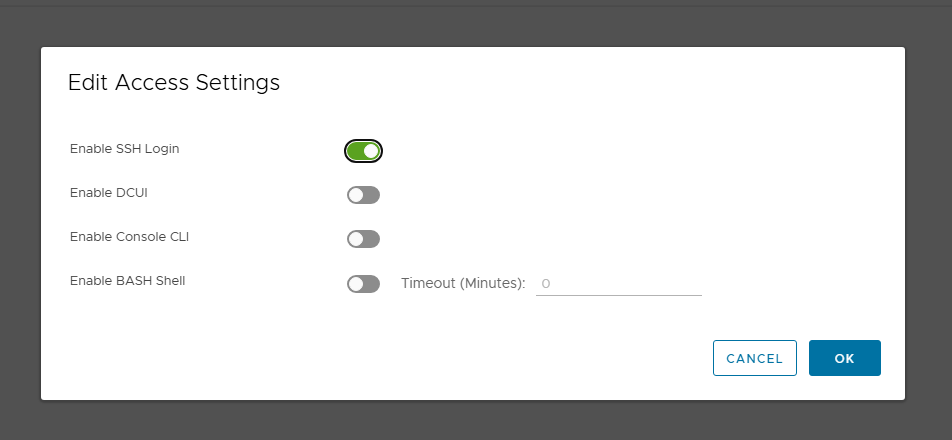
Task: Click the "Edit Access Settings" dialog title
Action: 173,83
